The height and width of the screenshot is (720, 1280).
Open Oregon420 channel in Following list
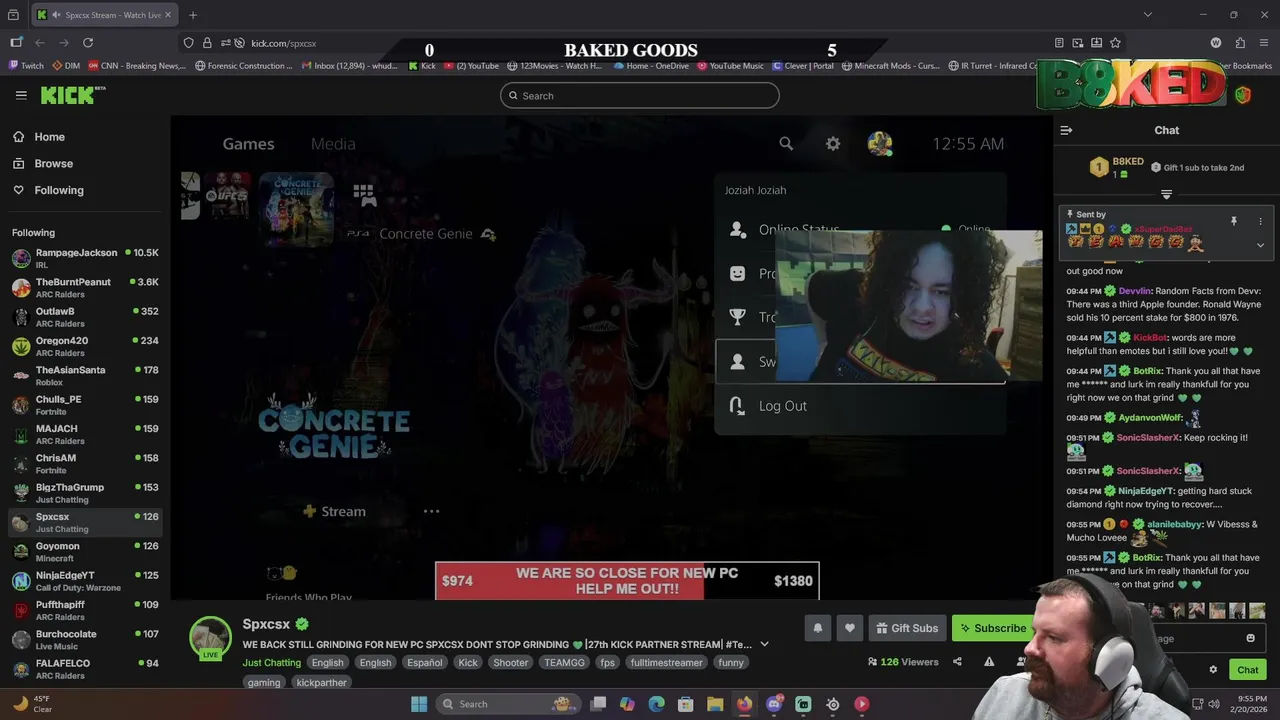[85, 346]
